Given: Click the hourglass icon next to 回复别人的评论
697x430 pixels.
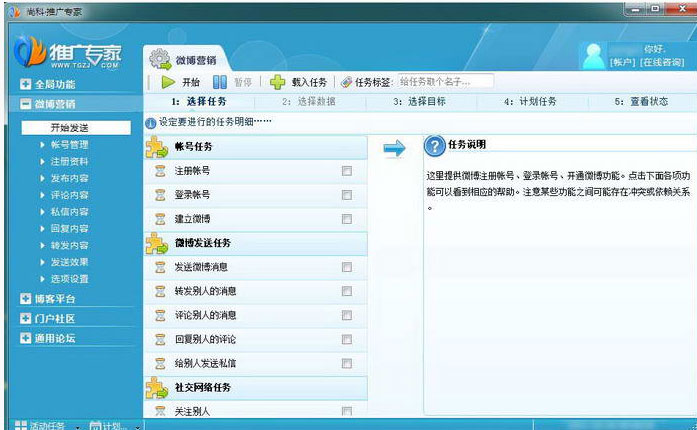Looking at the screenshot, I should click(160, 339).
